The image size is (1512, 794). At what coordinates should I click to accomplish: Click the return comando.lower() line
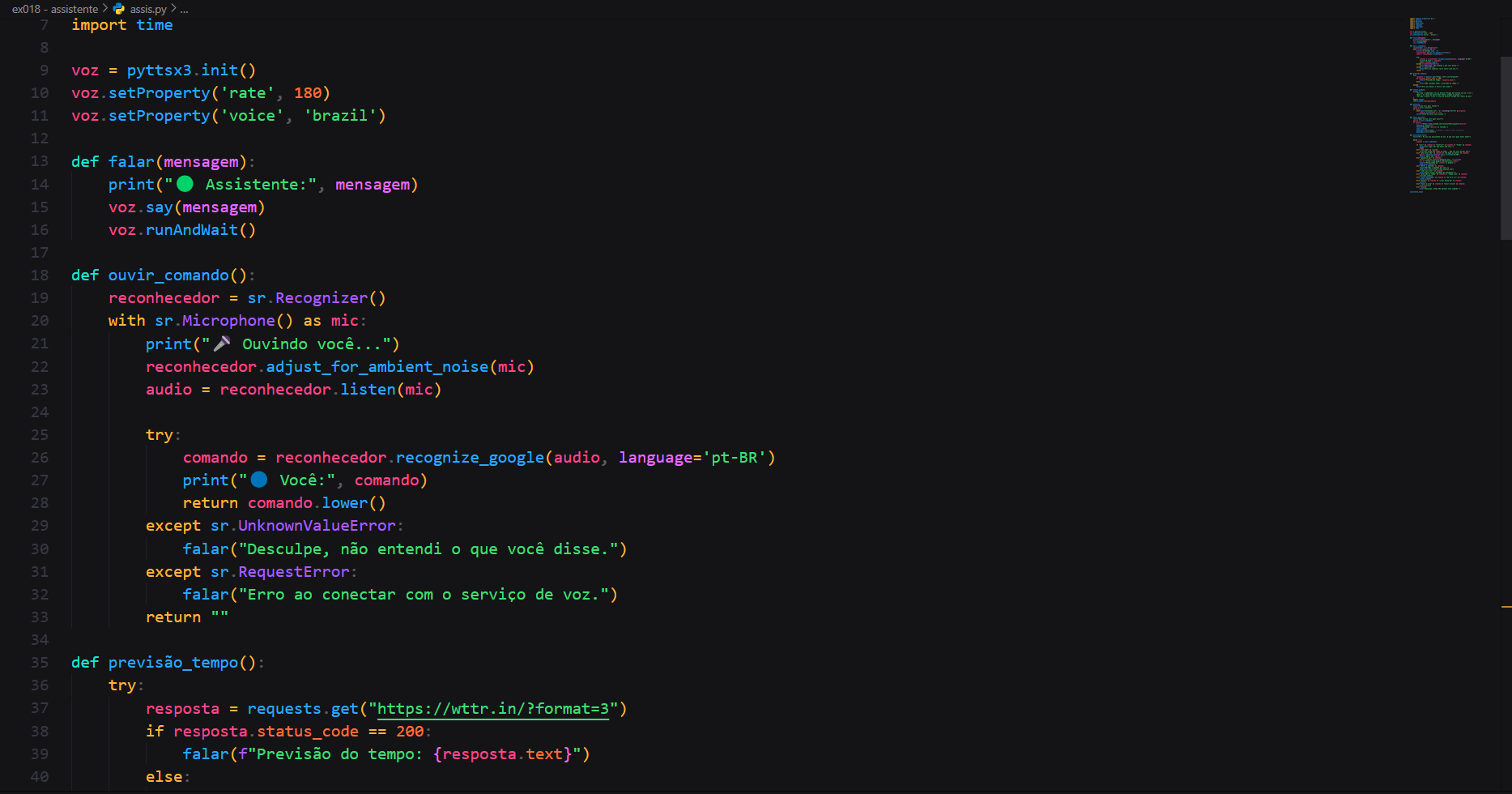click(283, 502)
